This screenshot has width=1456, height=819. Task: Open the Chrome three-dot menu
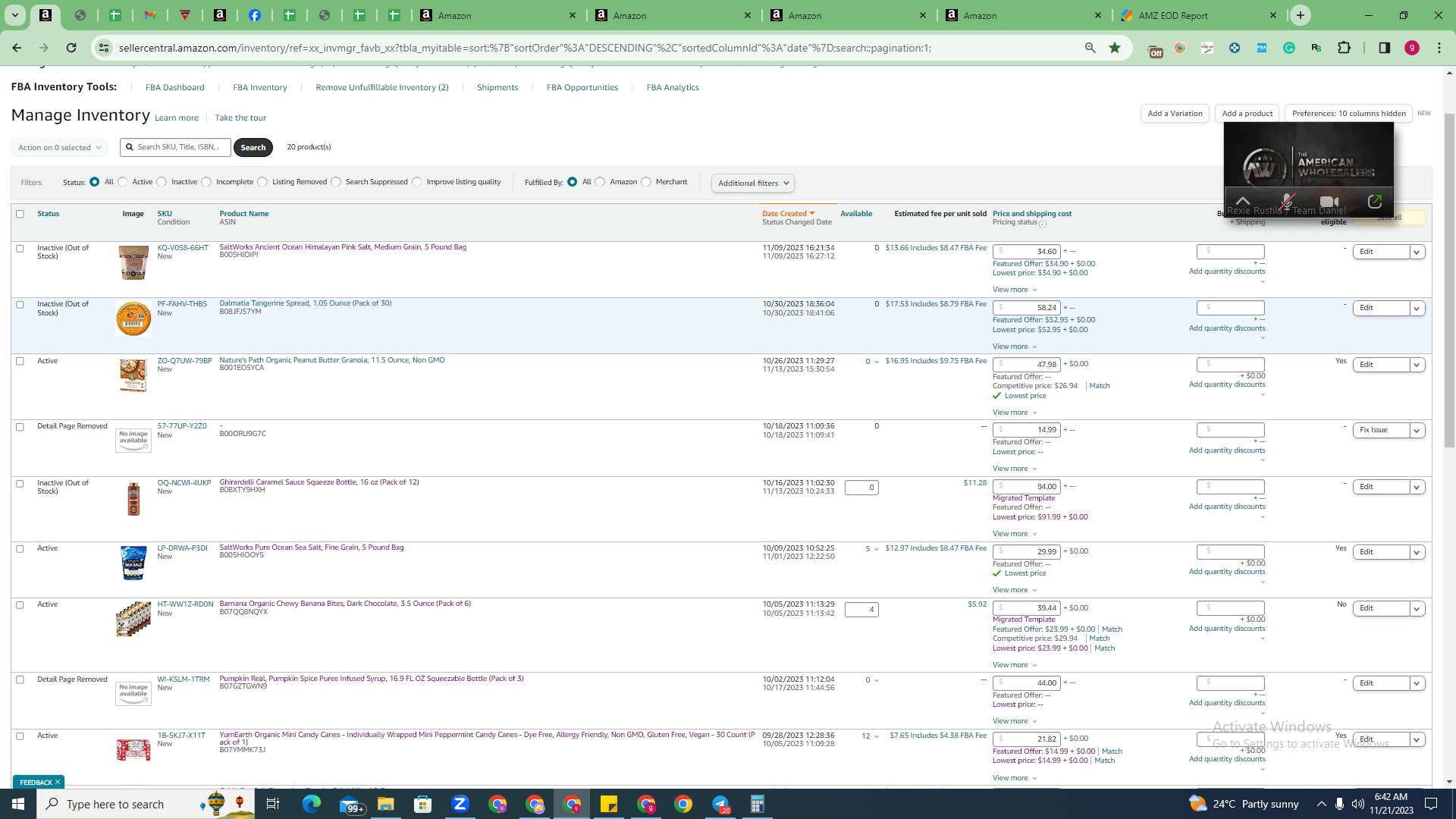pos(1439,48)
